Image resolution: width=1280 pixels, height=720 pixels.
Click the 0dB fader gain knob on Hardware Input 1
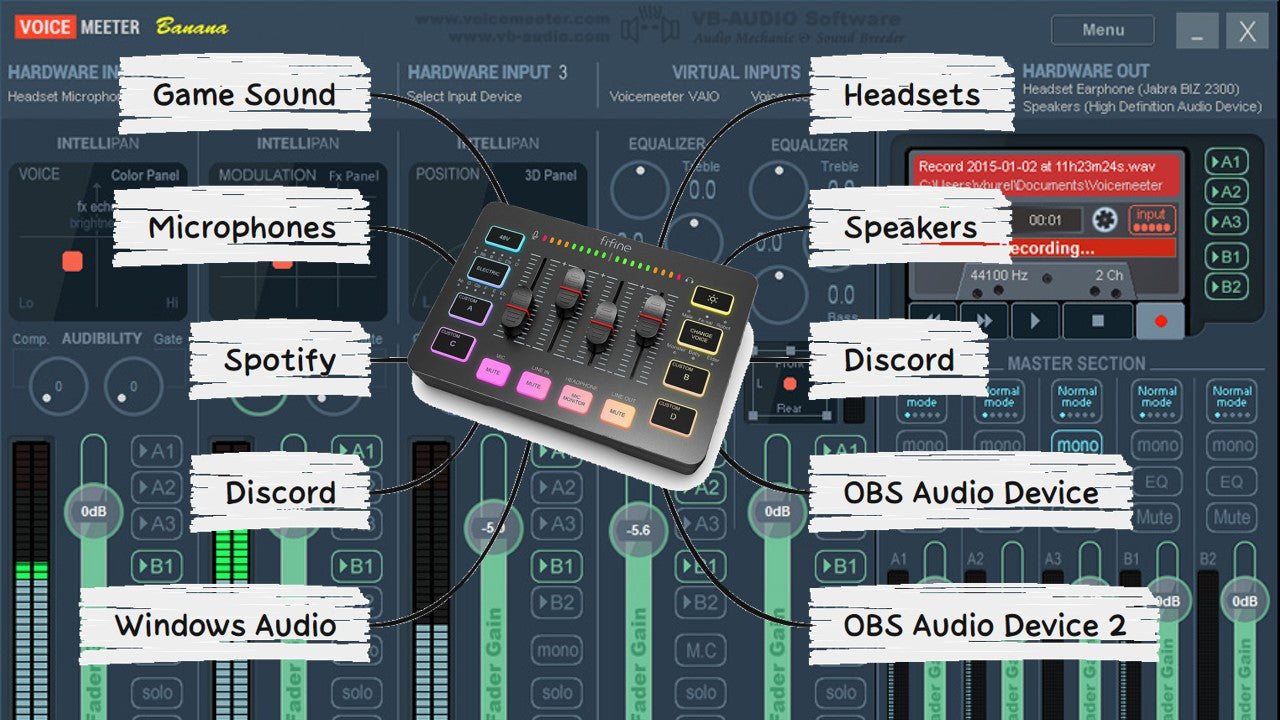(93, 511)
